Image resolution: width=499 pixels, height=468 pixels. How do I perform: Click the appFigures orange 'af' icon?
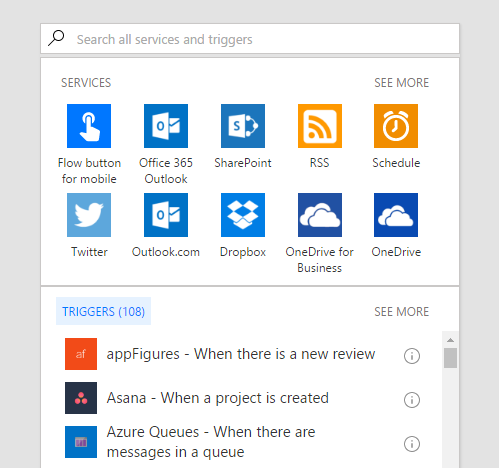coord(81,354)
